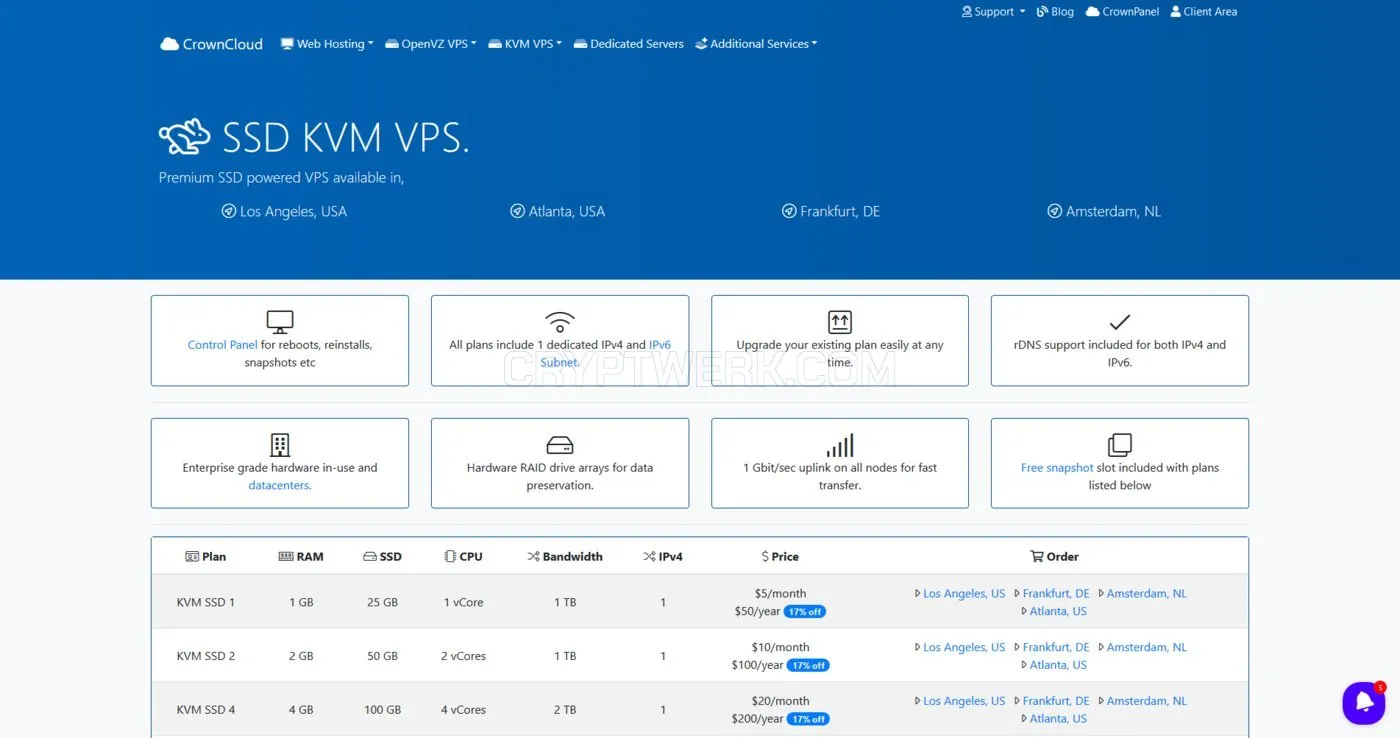Click the Price column header

pos(780,557)
